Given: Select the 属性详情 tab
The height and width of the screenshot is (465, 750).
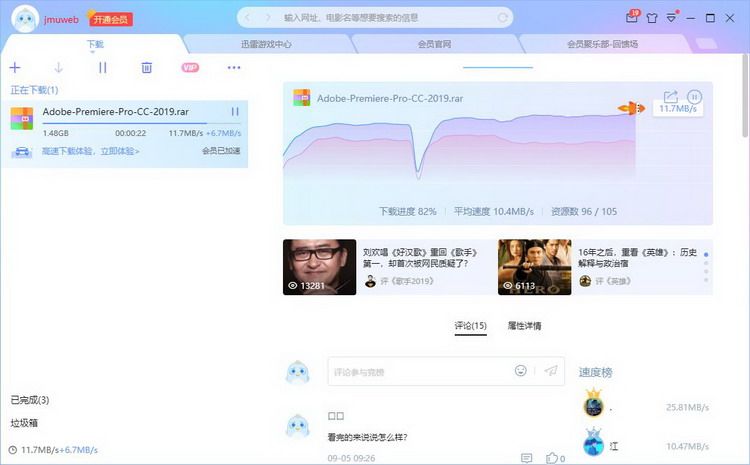Looking at the screenshot, I should pyautogui.click(x=524, y=326).
